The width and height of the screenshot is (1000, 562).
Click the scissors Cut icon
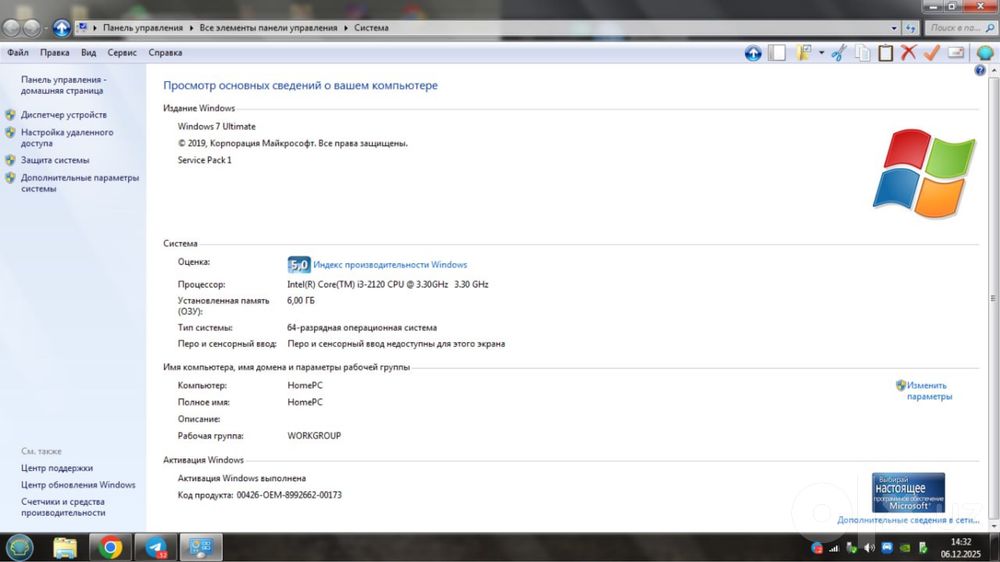pyautogui.click(x=839, y=53)
